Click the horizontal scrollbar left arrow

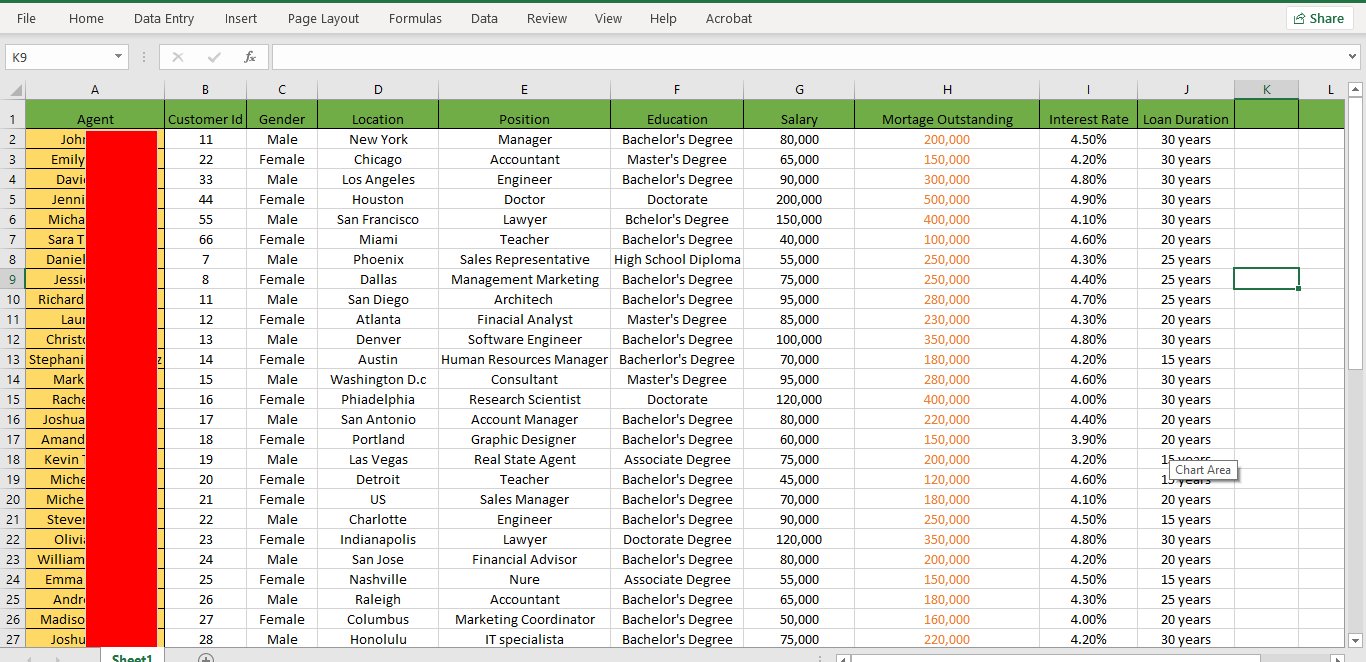point(842,658)
